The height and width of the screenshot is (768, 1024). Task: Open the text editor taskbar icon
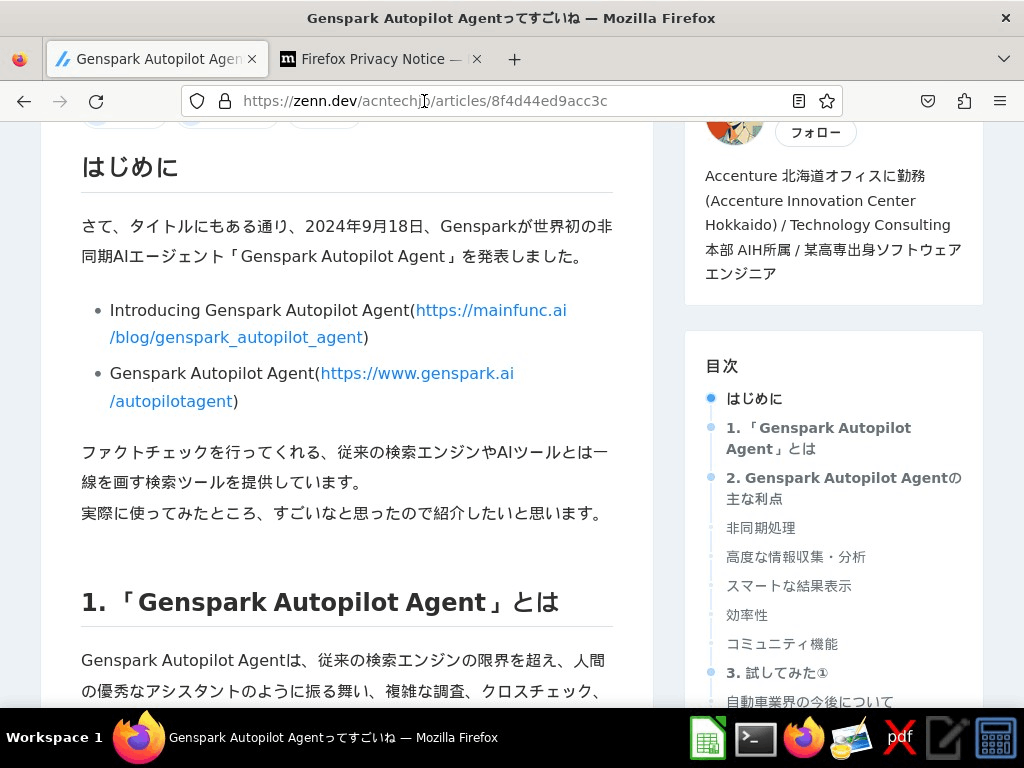point(948,739)
